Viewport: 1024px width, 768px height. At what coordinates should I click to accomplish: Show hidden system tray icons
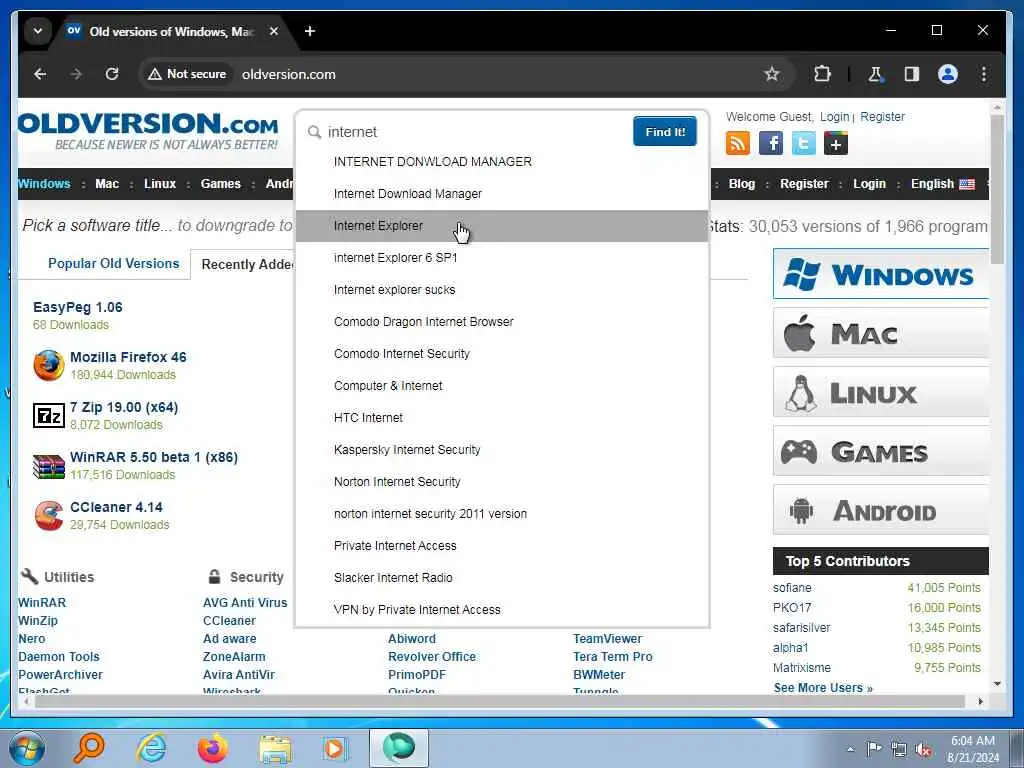click(850, 749)
